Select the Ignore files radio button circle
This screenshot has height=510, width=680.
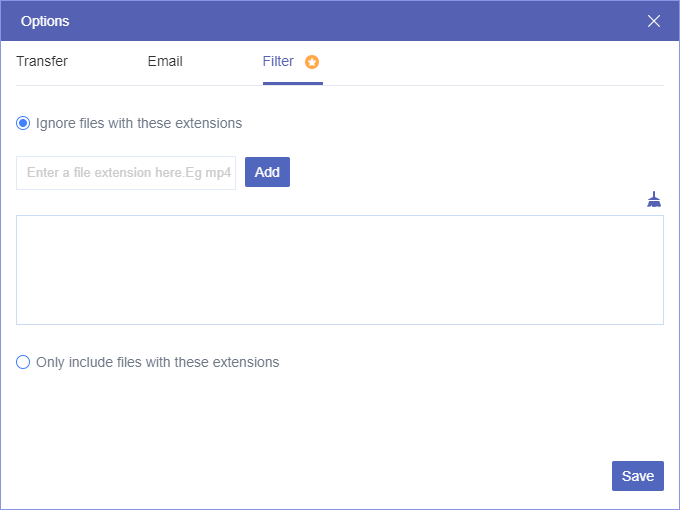(x=23, y=124)
